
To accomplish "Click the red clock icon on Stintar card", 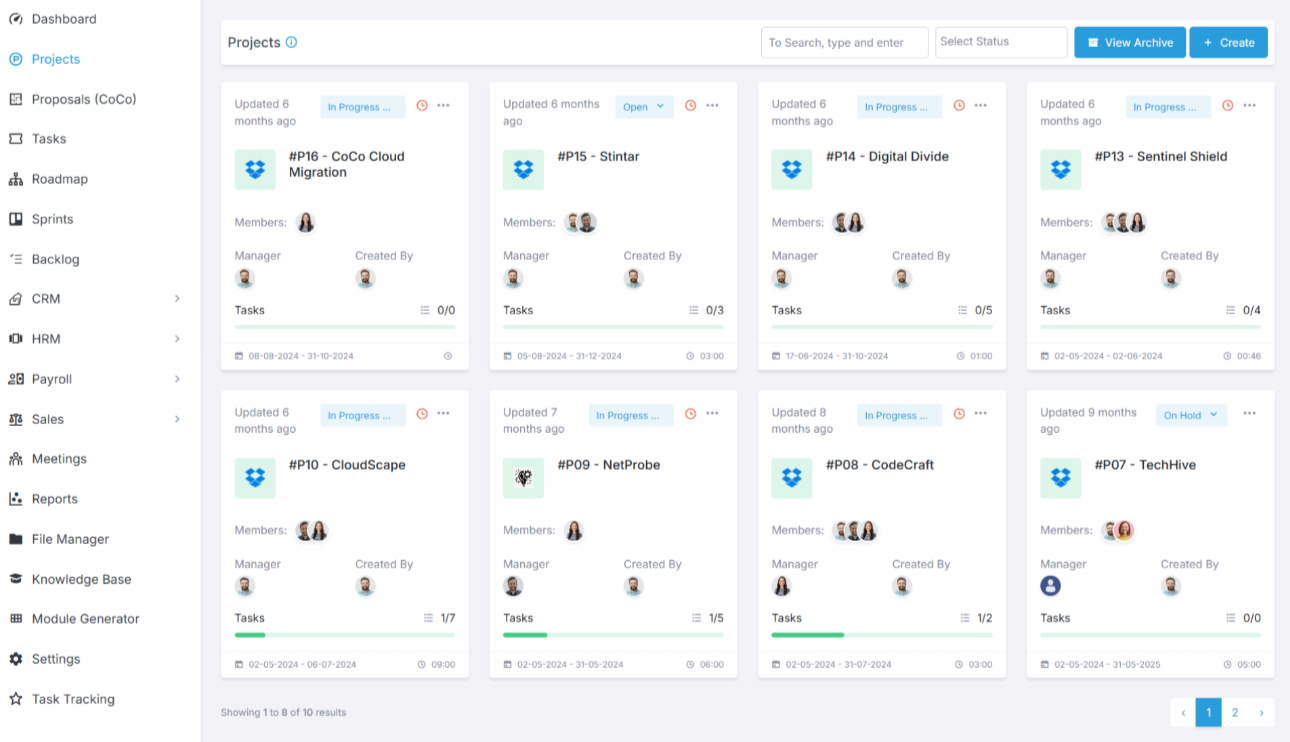I will (x=690, y=106).
